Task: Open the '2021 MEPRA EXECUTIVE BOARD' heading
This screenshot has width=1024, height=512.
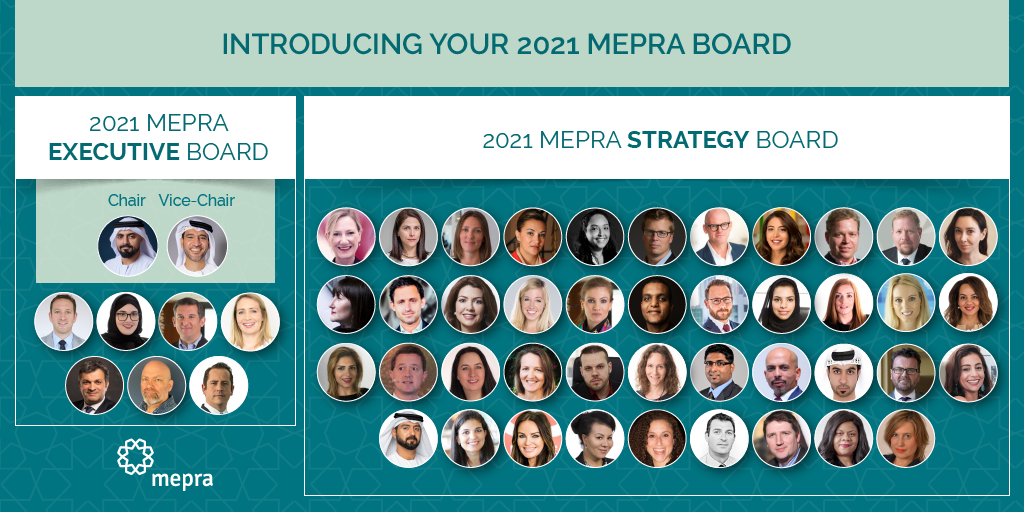Action: tap(159, 137)
